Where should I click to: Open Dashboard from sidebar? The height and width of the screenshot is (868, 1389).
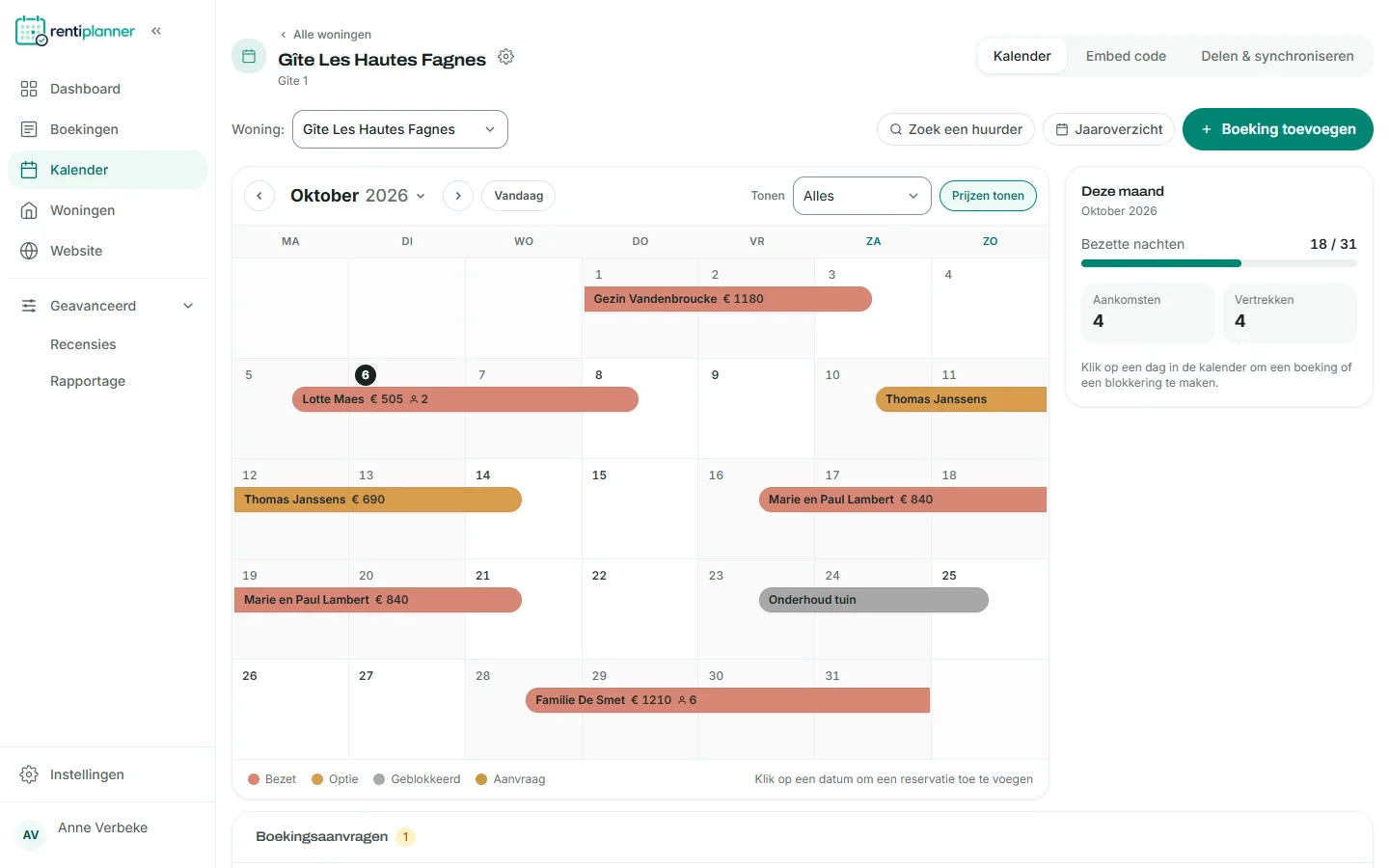click(x=107, y=89)
